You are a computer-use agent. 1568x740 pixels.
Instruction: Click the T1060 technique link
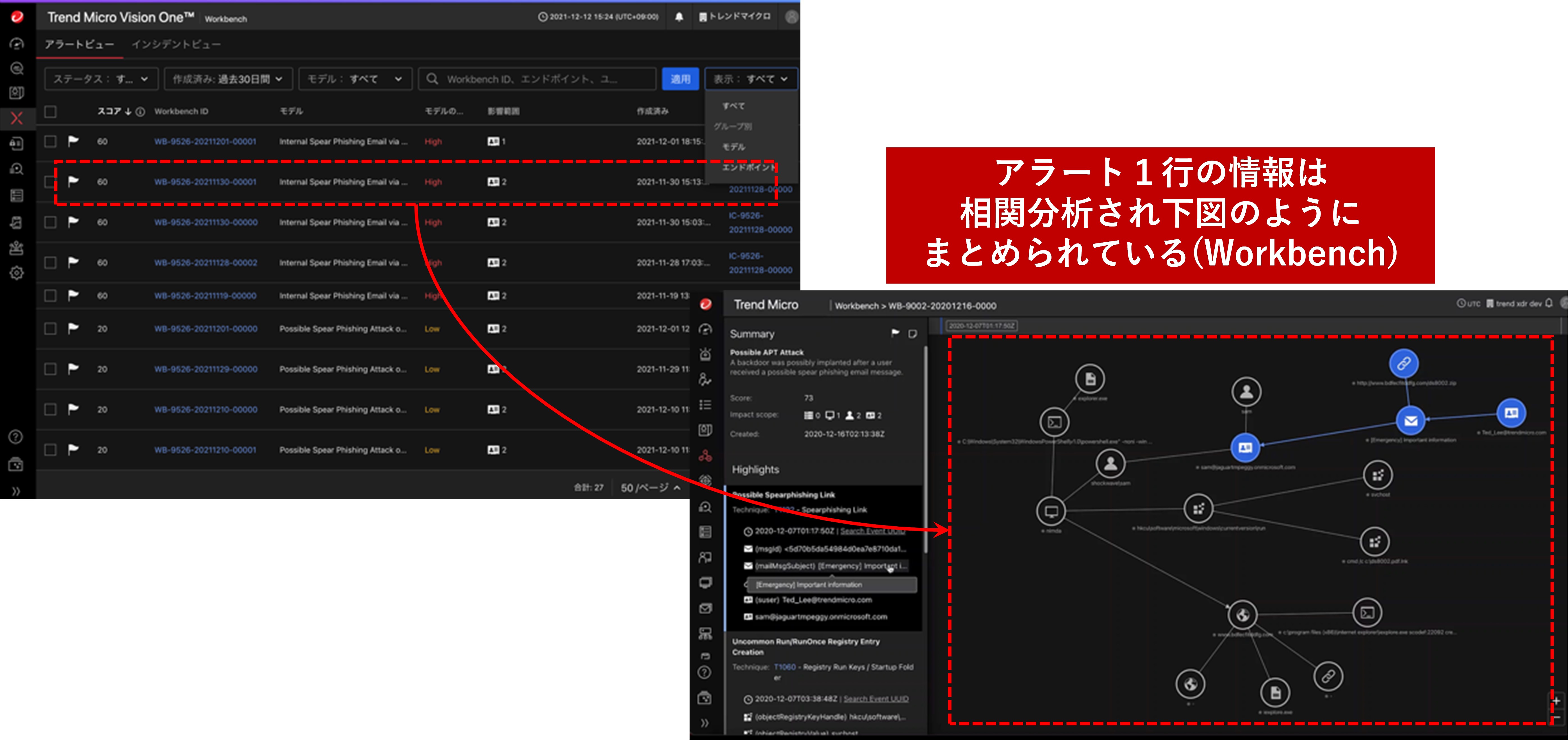click(x=784, y=667)
